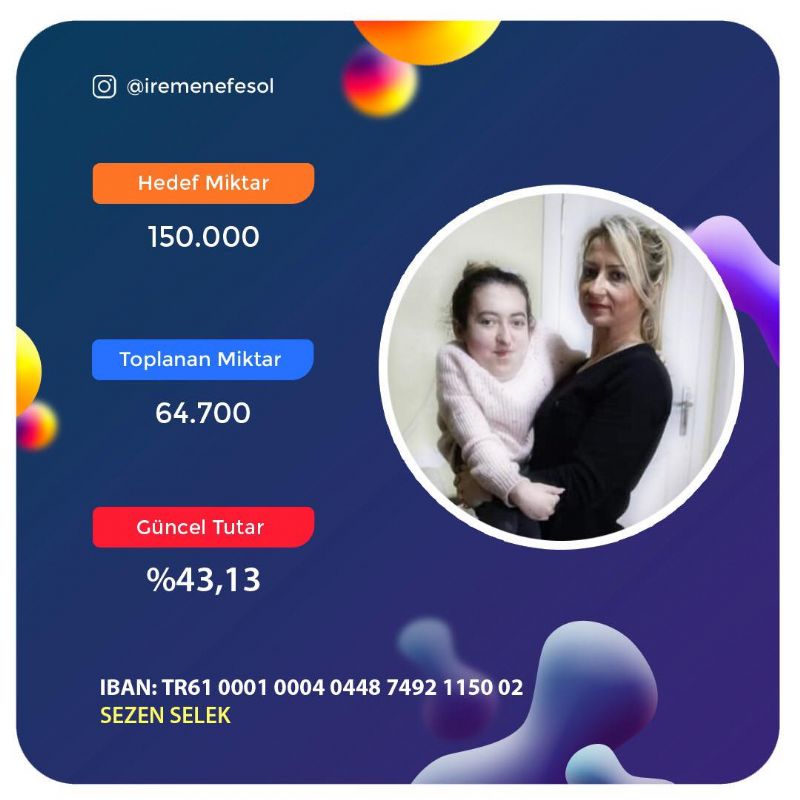Open the @iremenefesol handle
Image resolution: width=800 pixels, height=800 pixels.
coord(200,86)
